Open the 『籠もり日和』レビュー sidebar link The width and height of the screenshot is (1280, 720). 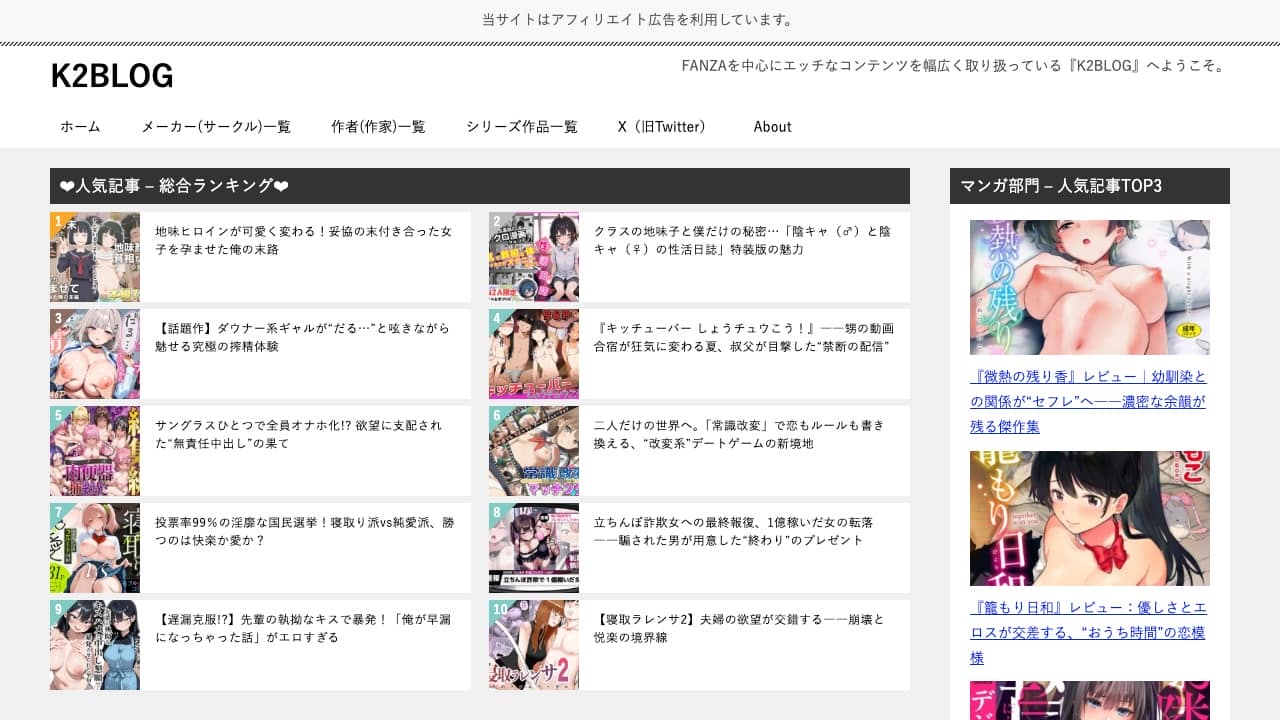[x=1088, y=633]
